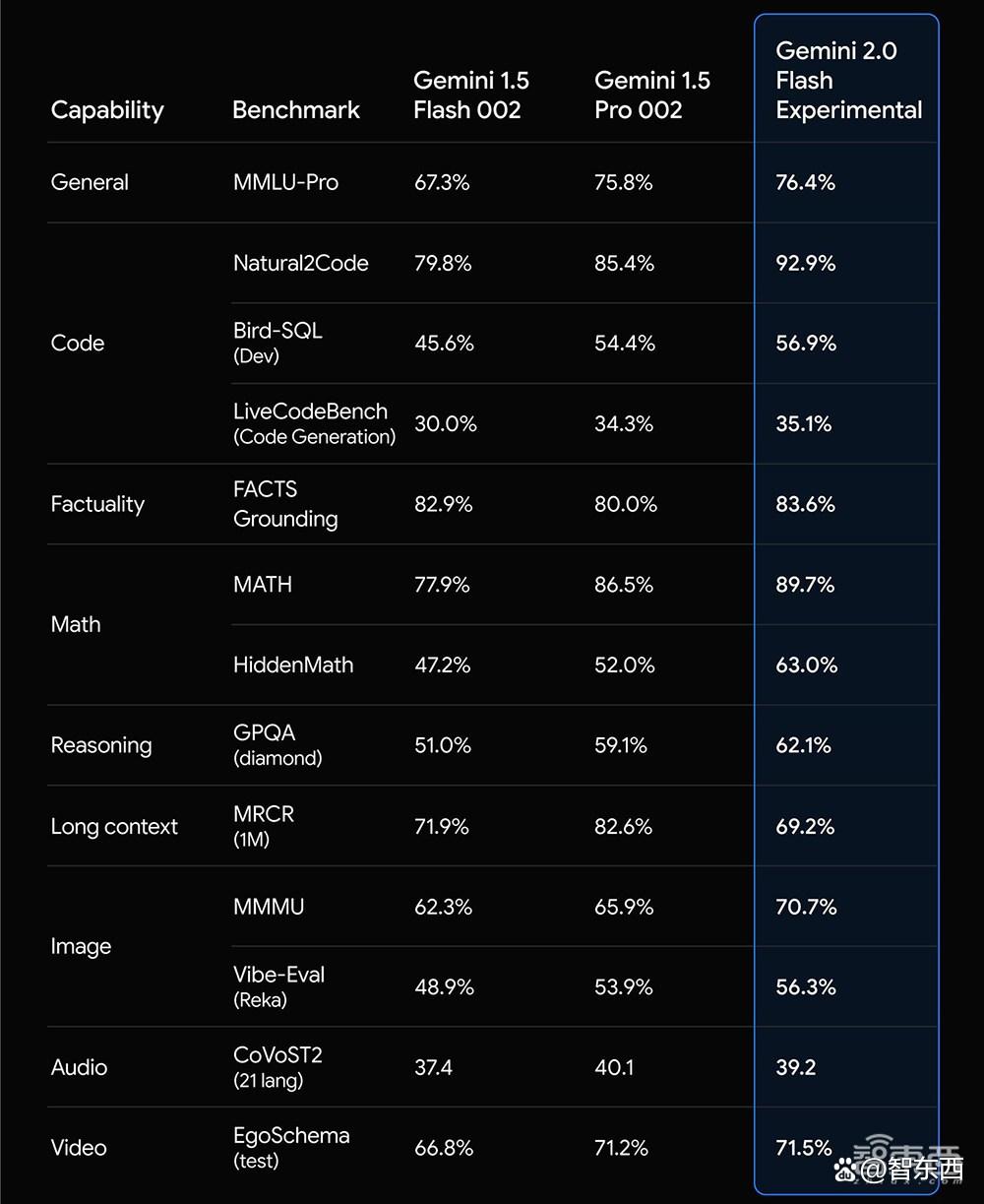This screenshot has width=984, height=1204.
Task: Select the MRCR (1M) benchmark label
Action: [x=264, y=826]
